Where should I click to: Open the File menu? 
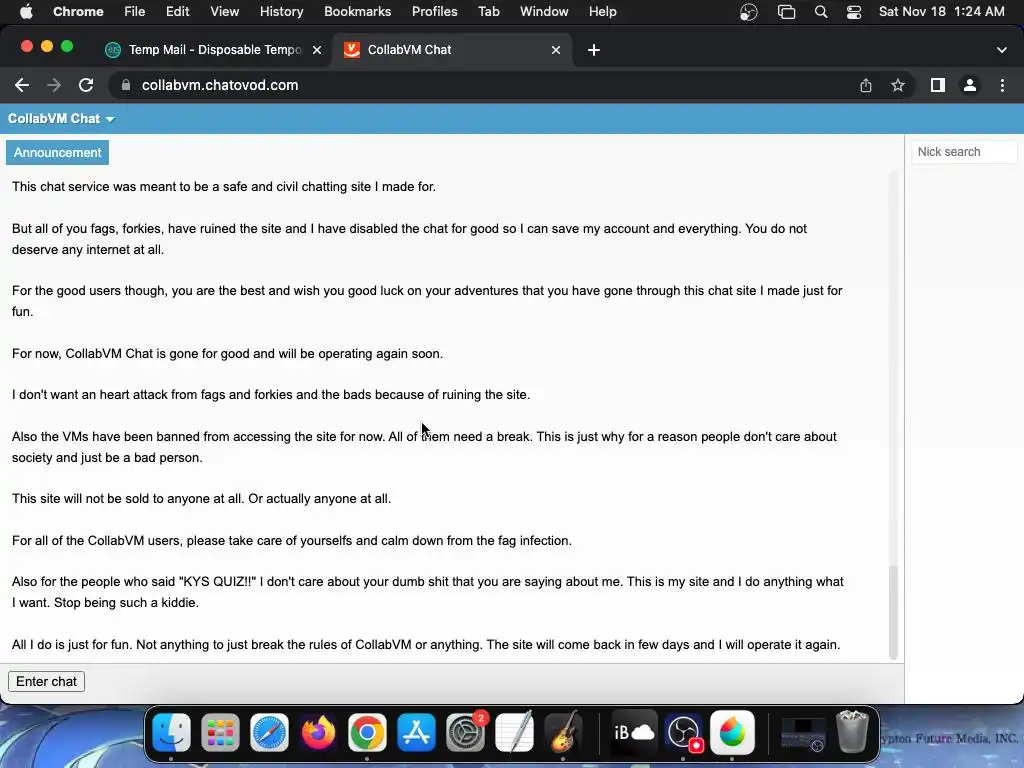(135, 11)
